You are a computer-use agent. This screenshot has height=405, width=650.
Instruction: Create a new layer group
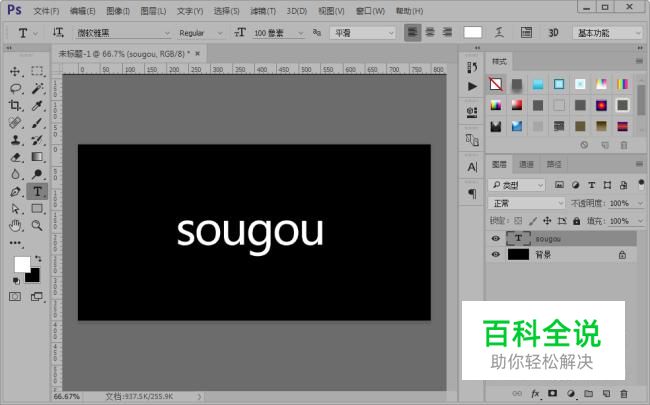pyautogui.click(x=589, y=393)
